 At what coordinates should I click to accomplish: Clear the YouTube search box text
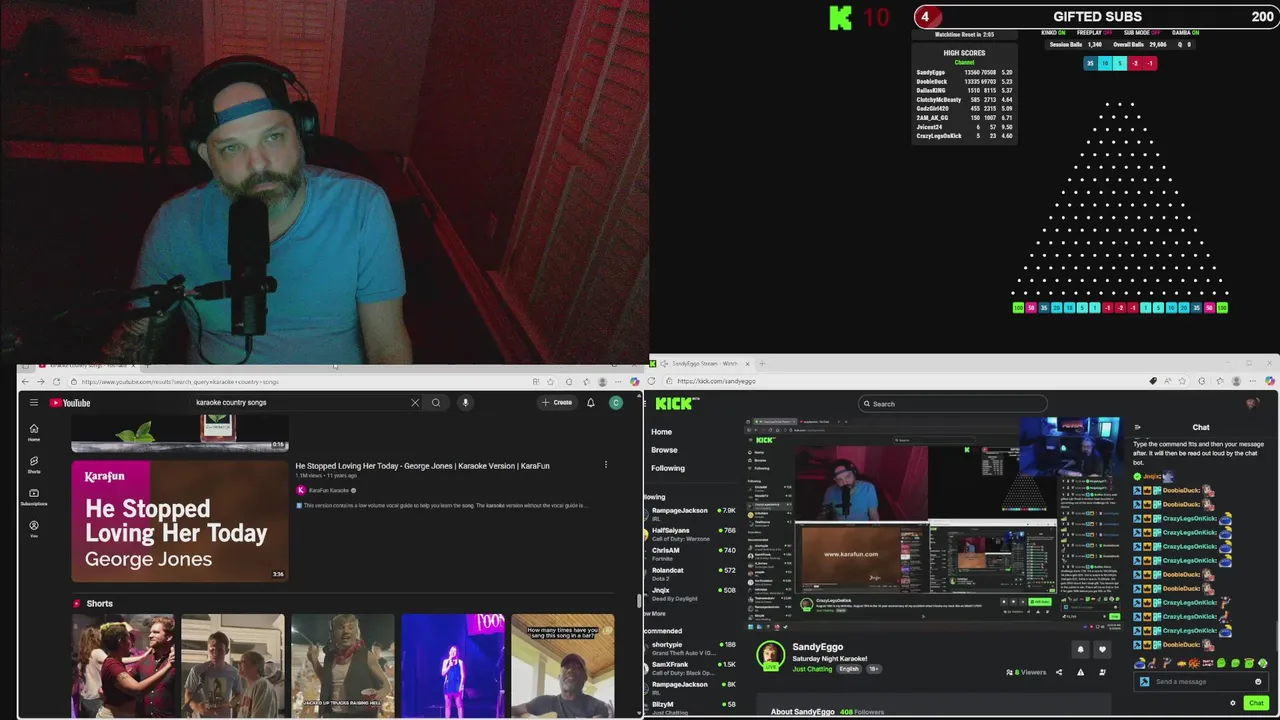point(415,403)
